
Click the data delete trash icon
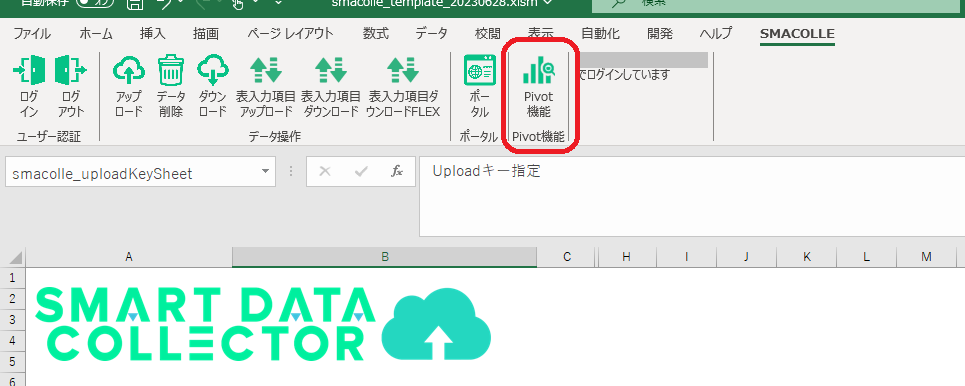(170, 70)
